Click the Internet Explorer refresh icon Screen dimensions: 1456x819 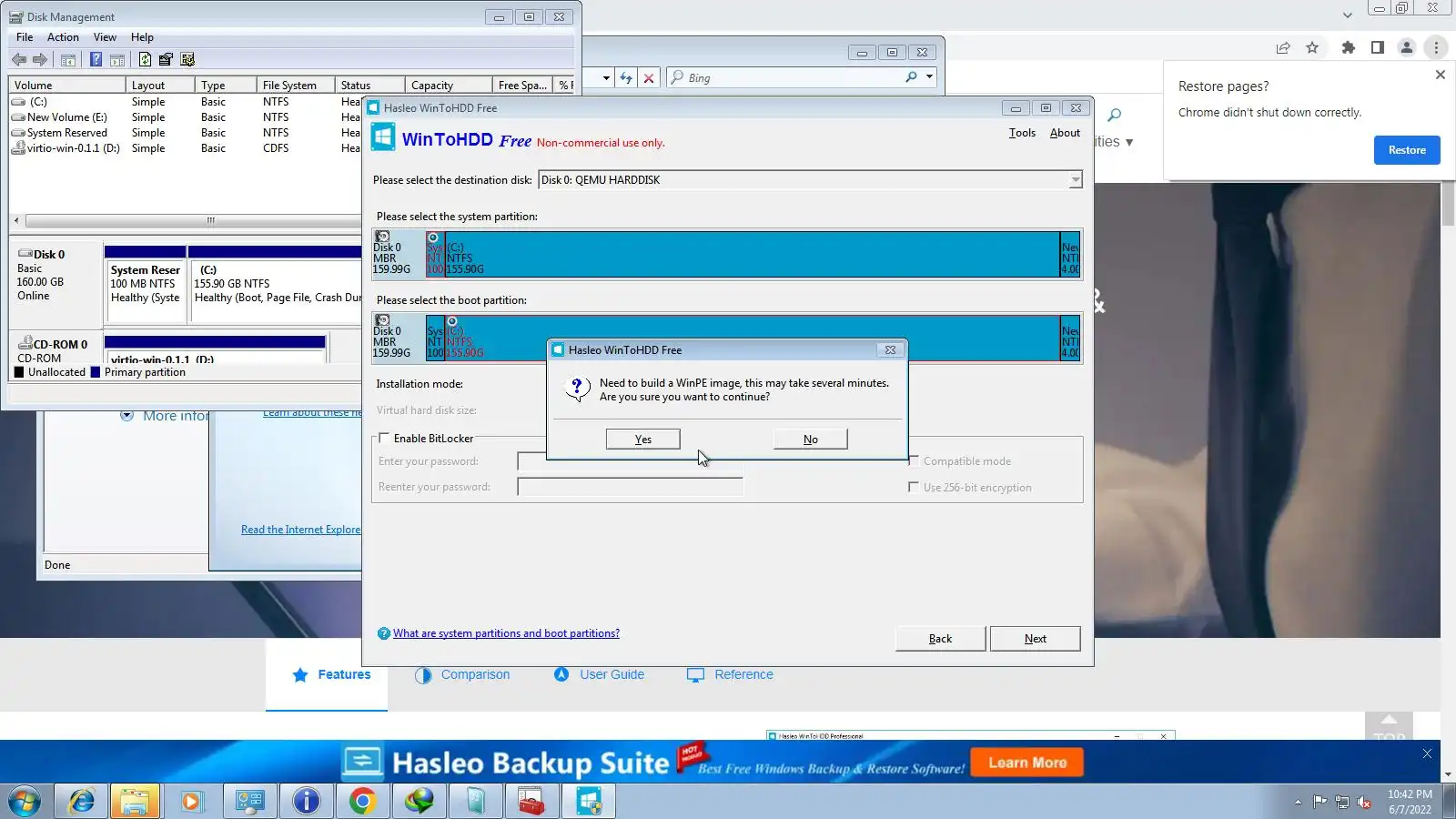pos(626,78)
